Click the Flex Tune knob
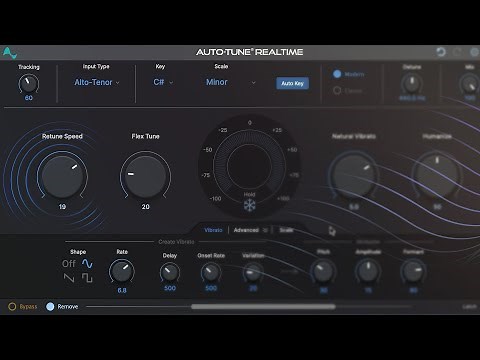The height and width of the screenshot is (360, 480). point(145,176)
